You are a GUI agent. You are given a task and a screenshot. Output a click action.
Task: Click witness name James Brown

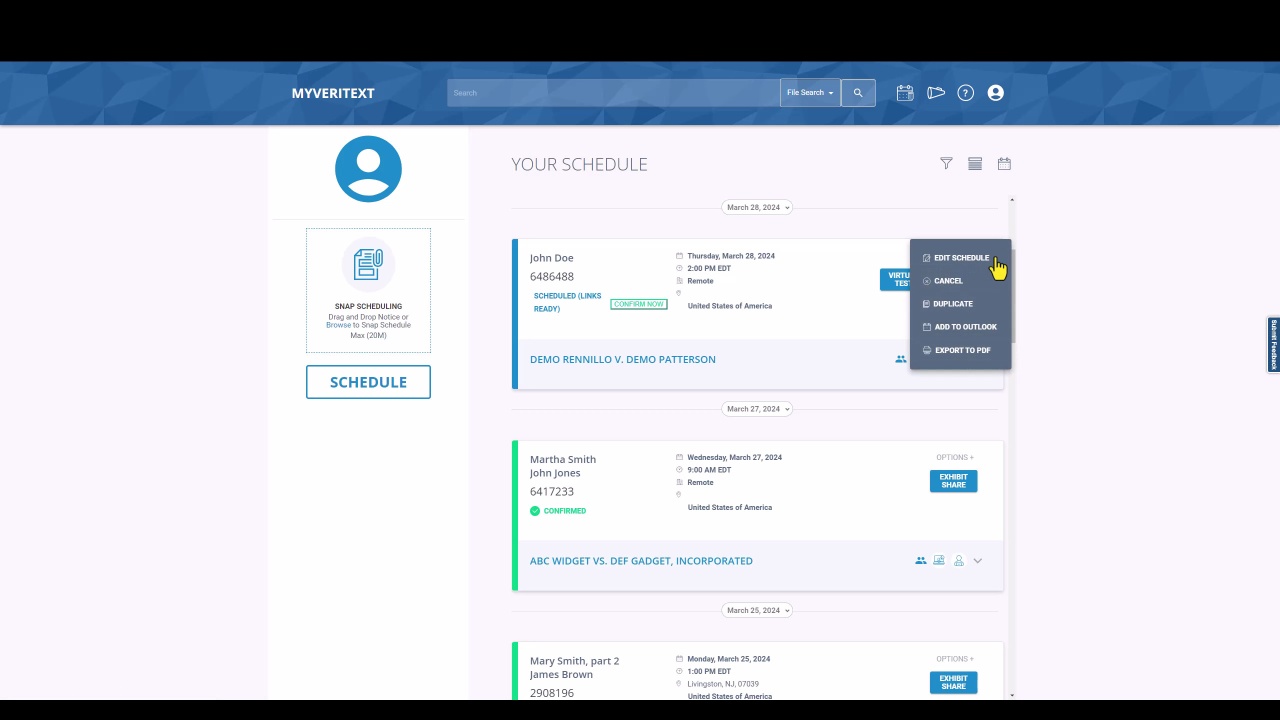click(x=561, y=675)
